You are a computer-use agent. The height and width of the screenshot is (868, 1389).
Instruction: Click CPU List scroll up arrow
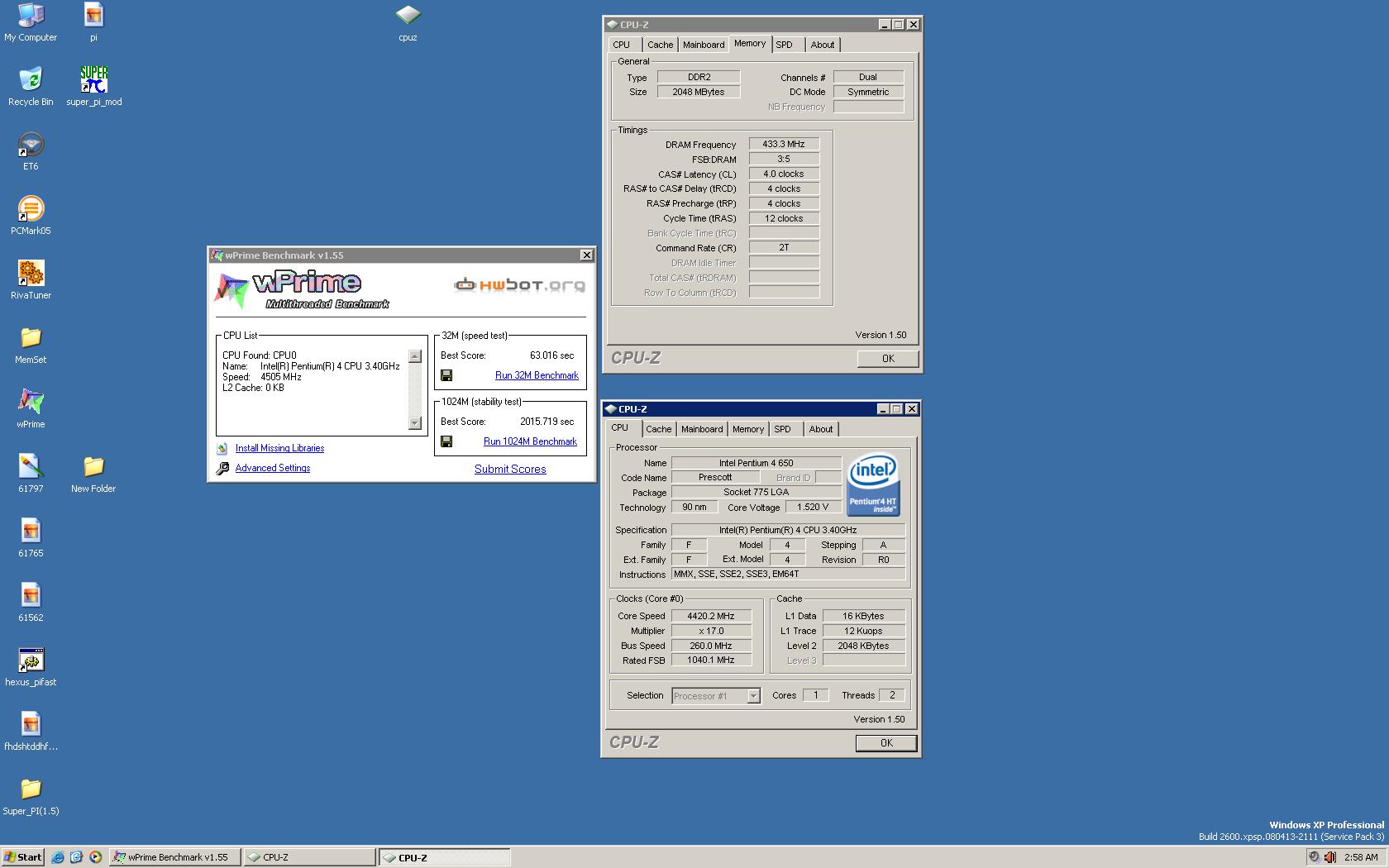pyautogui.click(x=415, y=356)
